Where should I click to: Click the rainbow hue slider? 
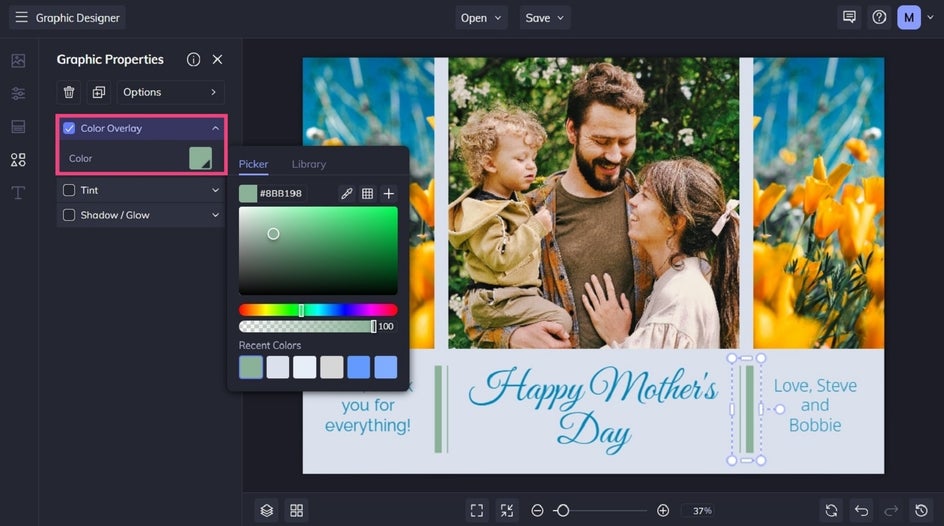318,310
